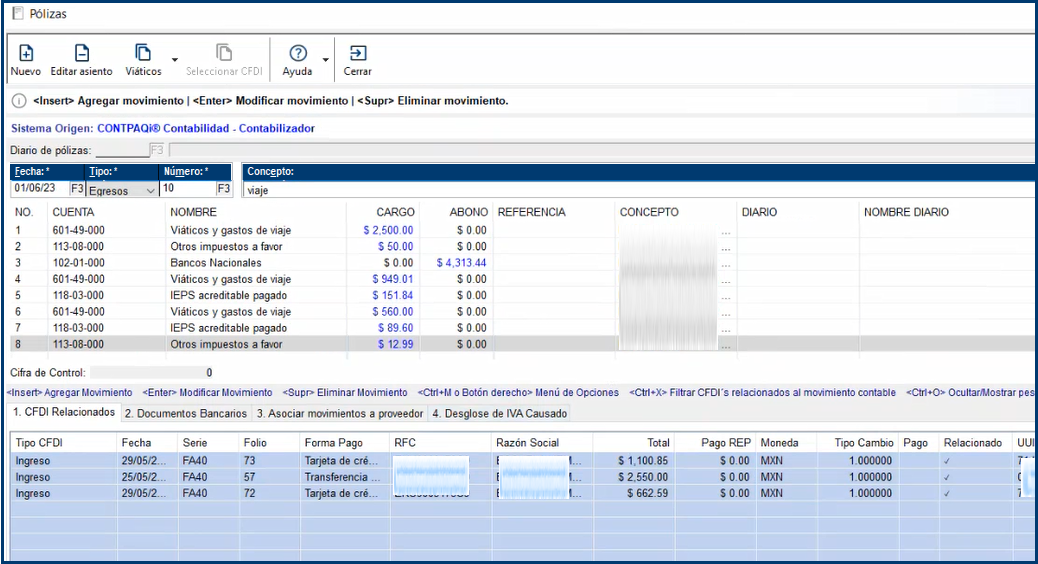Expand the Viáticos dropdown arrow

coord(174,61)
